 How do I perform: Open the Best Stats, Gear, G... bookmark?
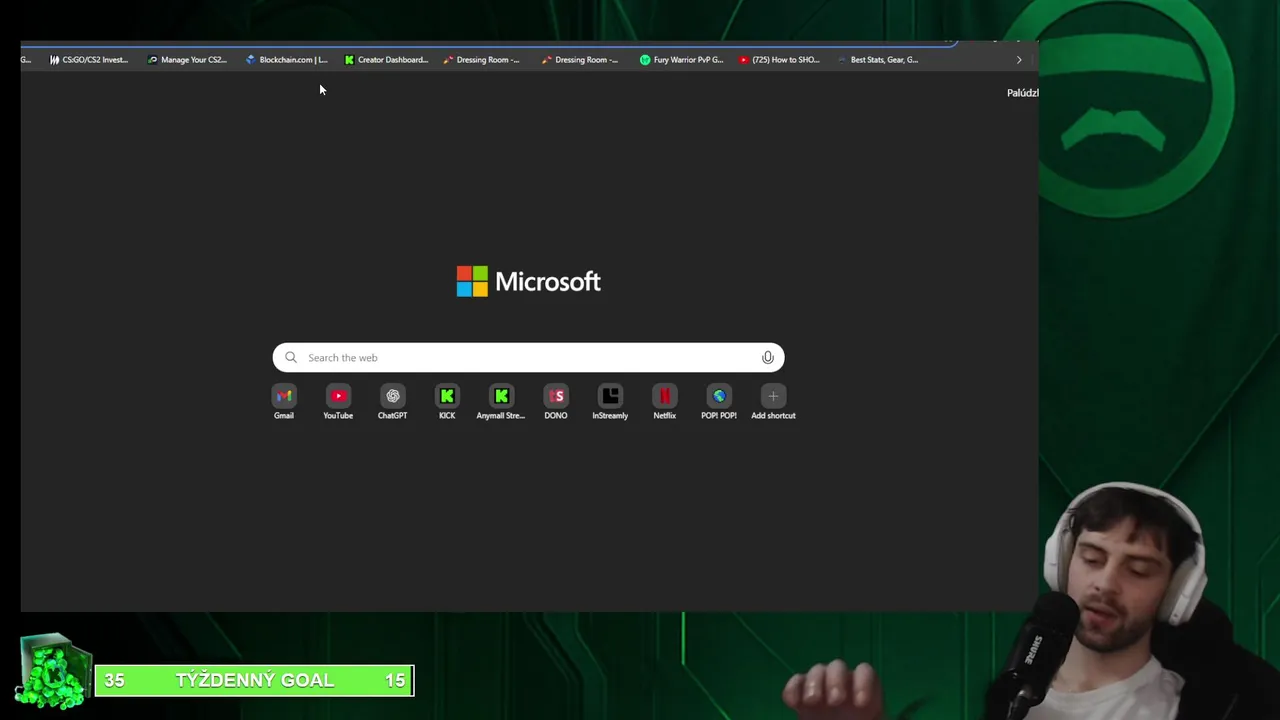[878, 60]
